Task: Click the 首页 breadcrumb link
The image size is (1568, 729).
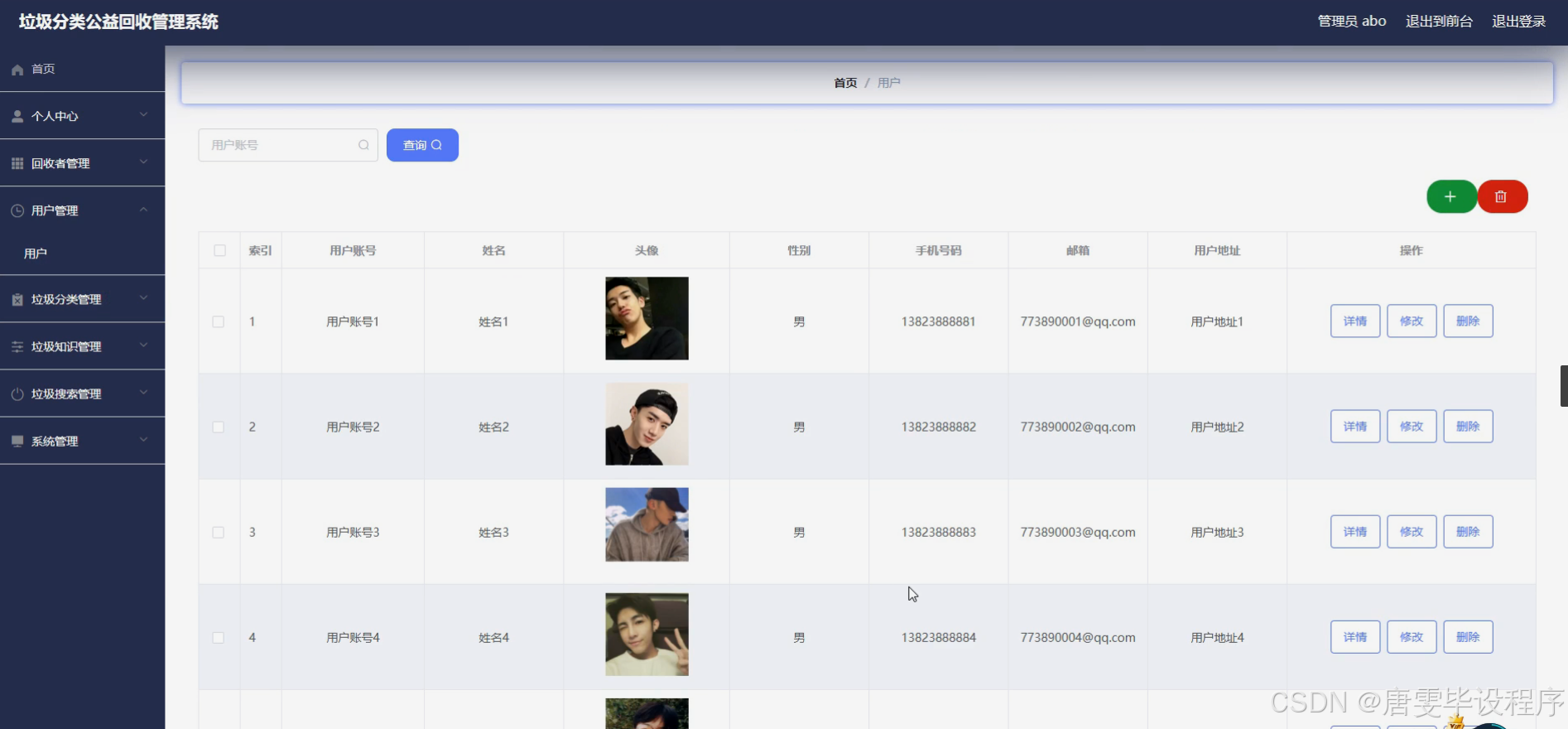Action: pos(845,83)
